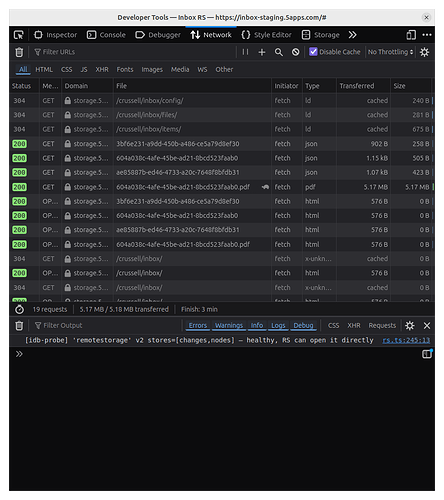The width and height of the screenshot is (444, 500).
Task: Sort by the Domain column header
Action: click(88, 86)
